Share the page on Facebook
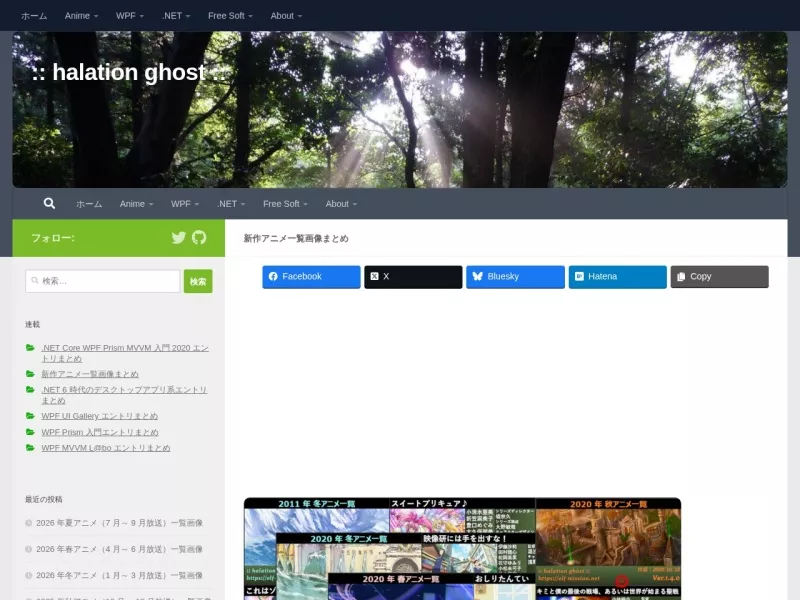 [x=311, y=277]
